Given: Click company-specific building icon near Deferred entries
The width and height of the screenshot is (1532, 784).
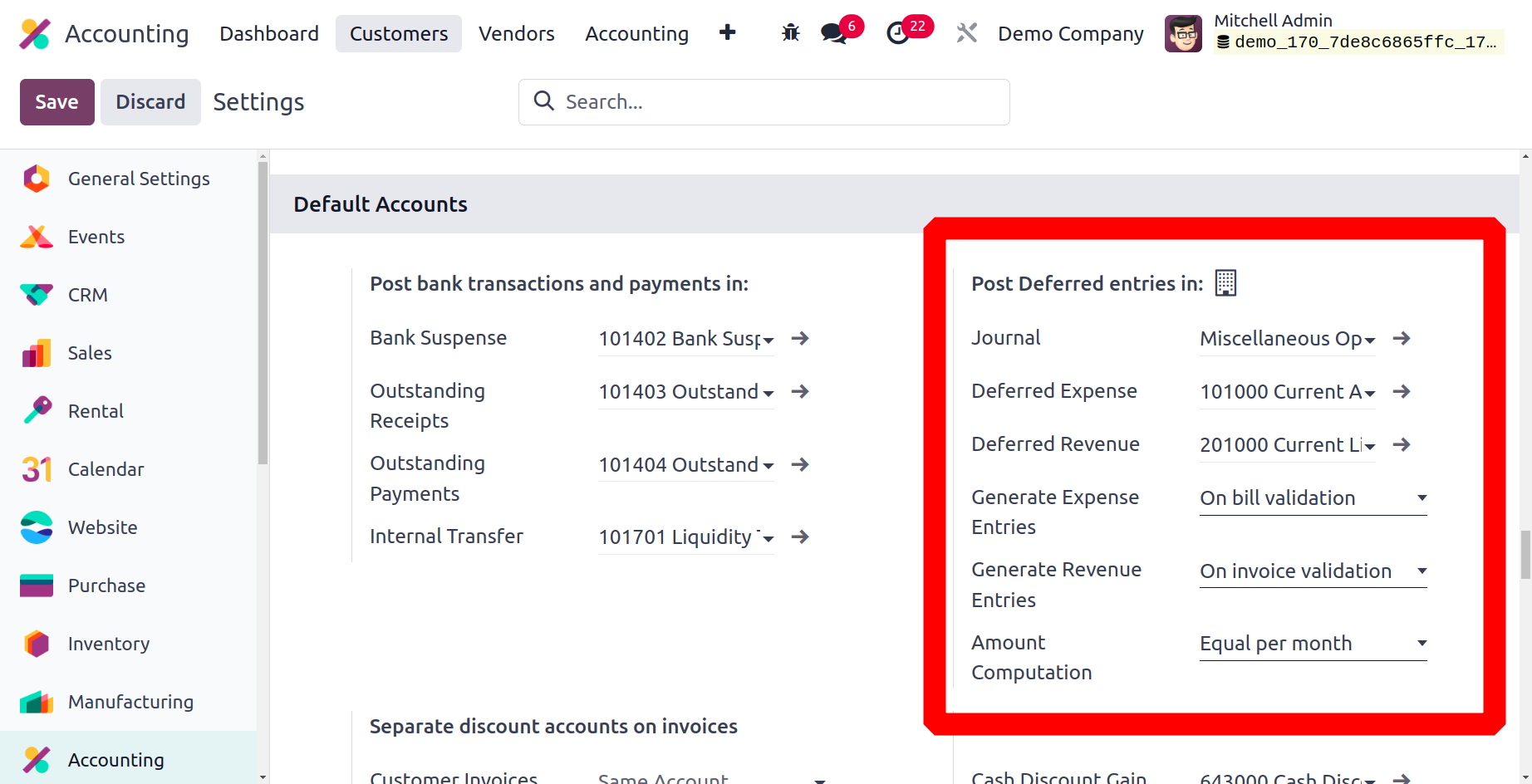Looking at the screenshot, I should [1225, 283].
